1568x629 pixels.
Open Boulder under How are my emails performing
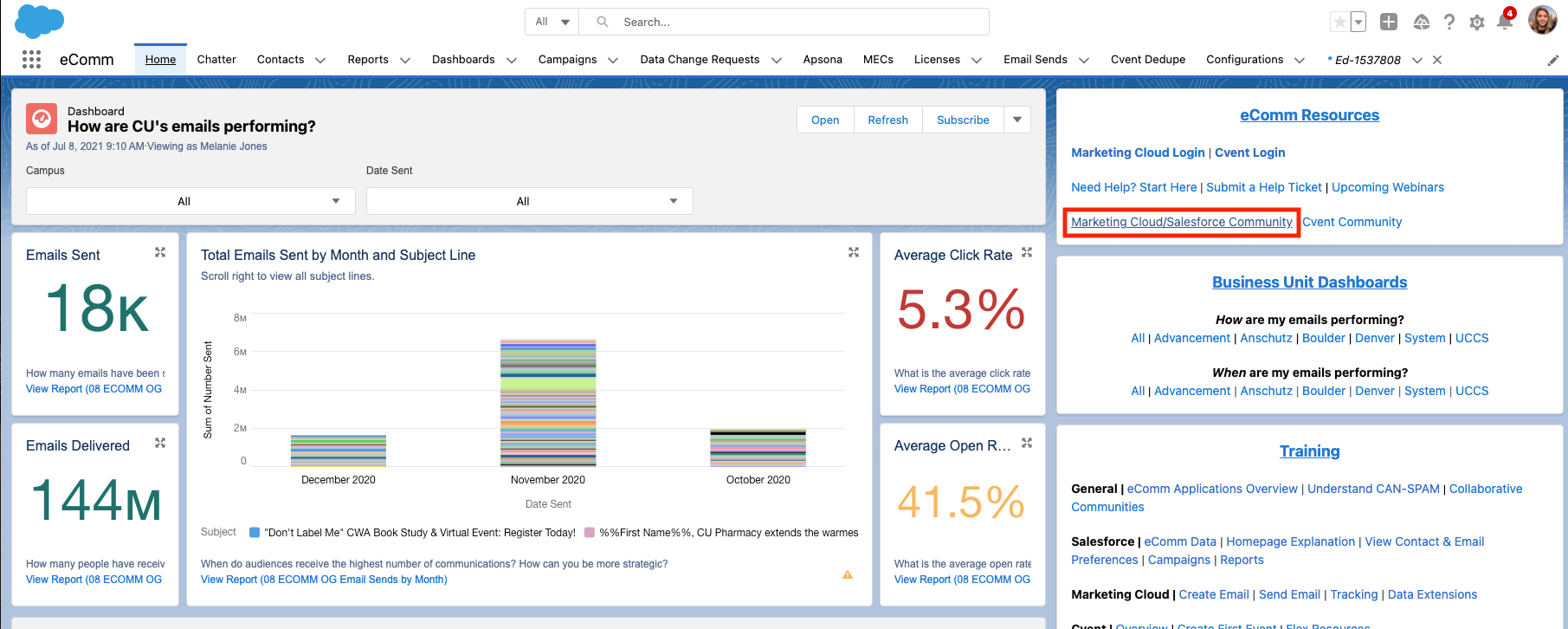click(1324, 338)
